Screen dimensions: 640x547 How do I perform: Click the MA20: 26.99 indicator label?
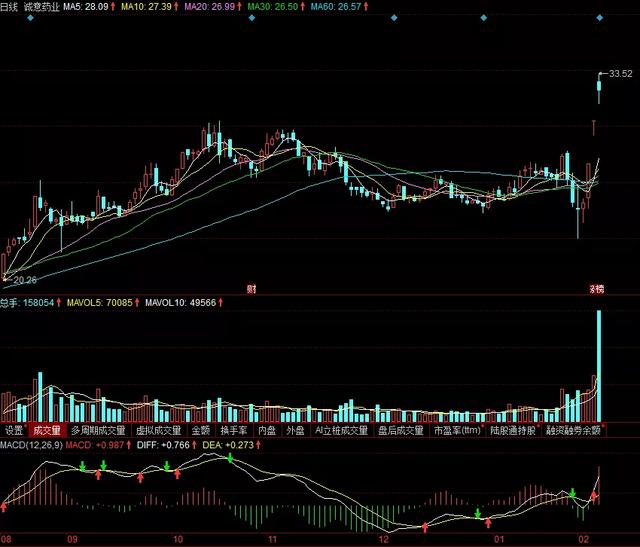(209, 7)
